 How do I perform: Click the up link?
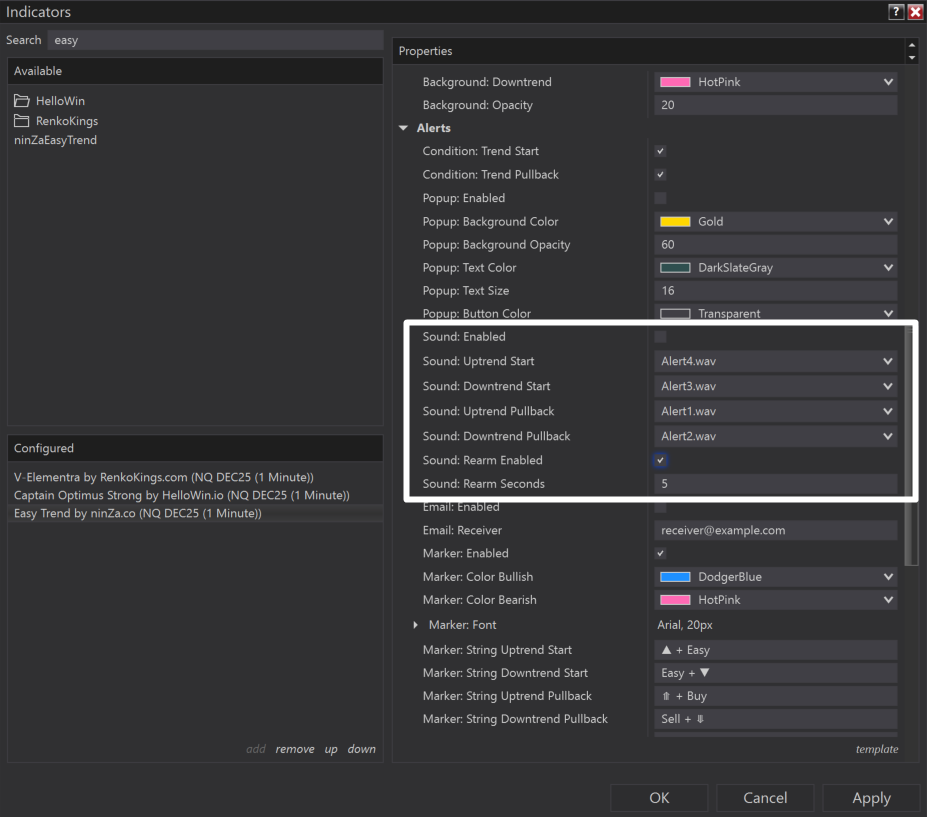point(330,750)
